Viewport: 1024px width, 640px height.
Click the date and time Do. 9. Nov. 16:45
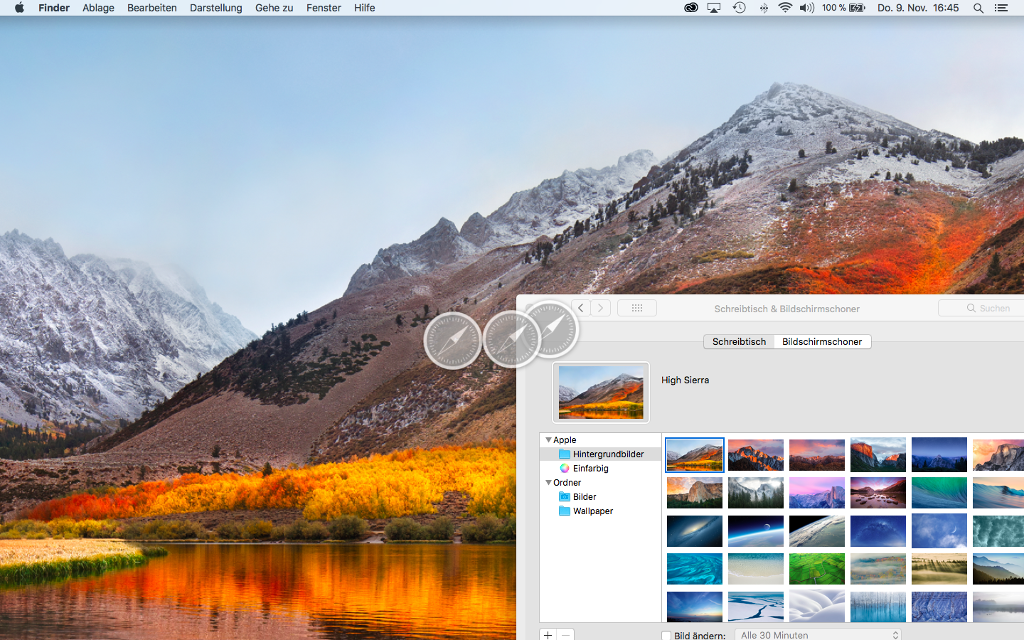click(918, 8)
